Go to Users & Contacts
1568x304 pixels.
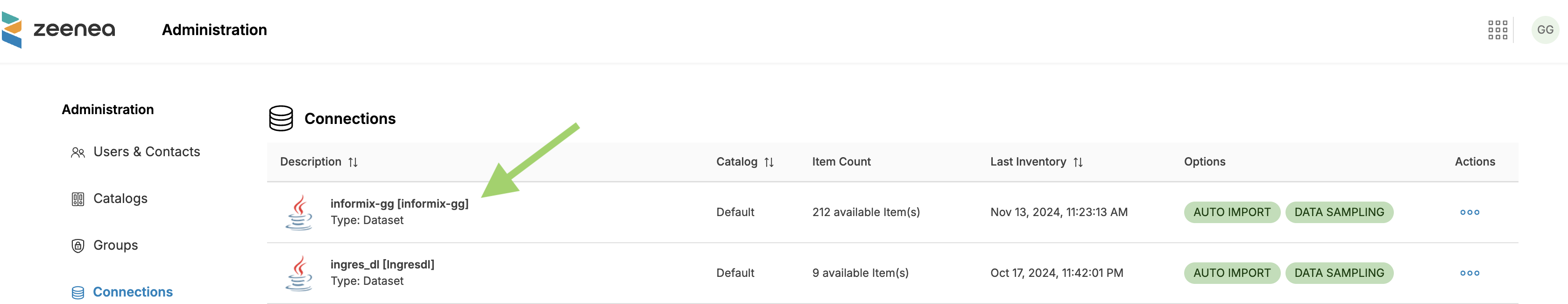tap(146, 152)
